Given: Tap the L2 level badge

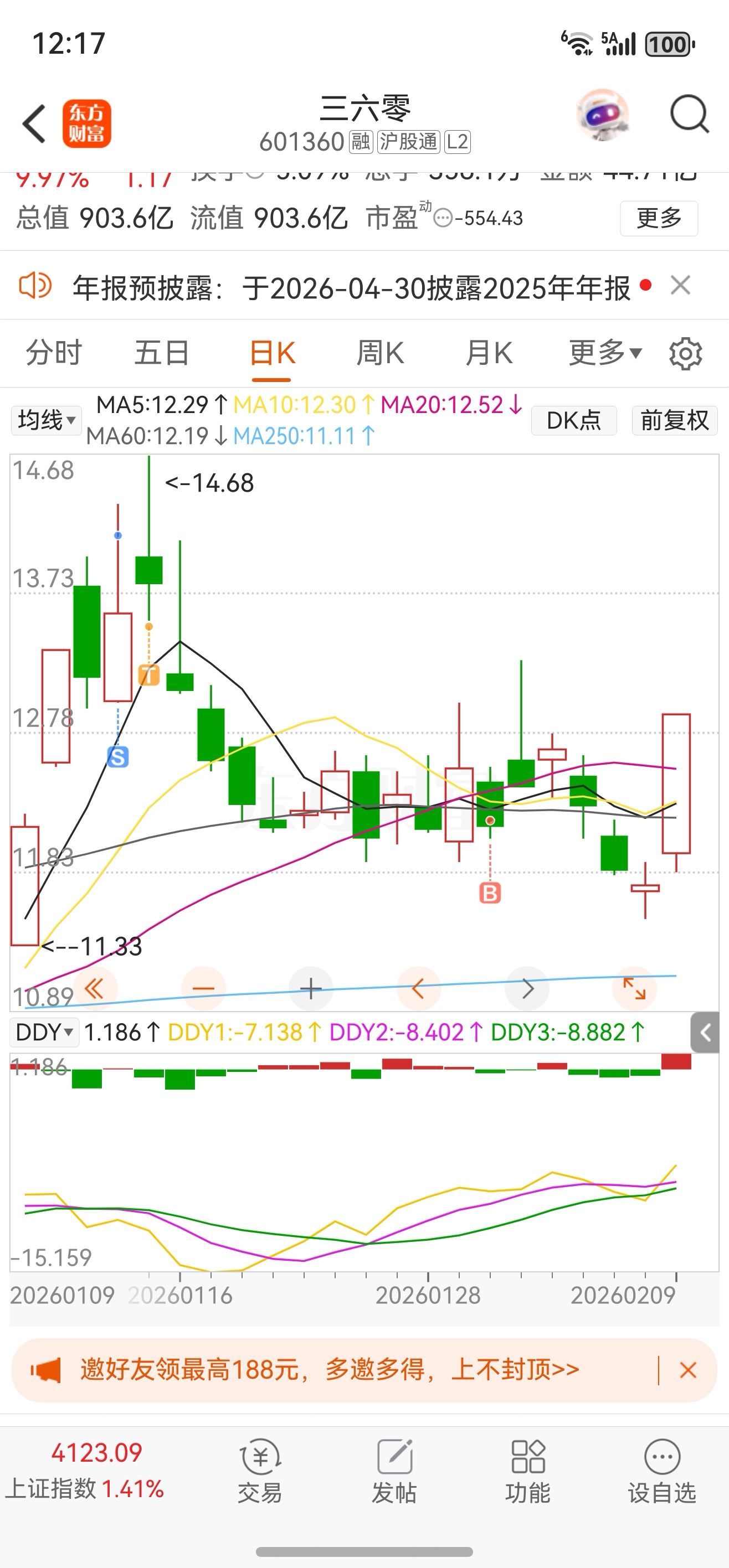Looking at the screenshot, I should [x=458, y=142].
